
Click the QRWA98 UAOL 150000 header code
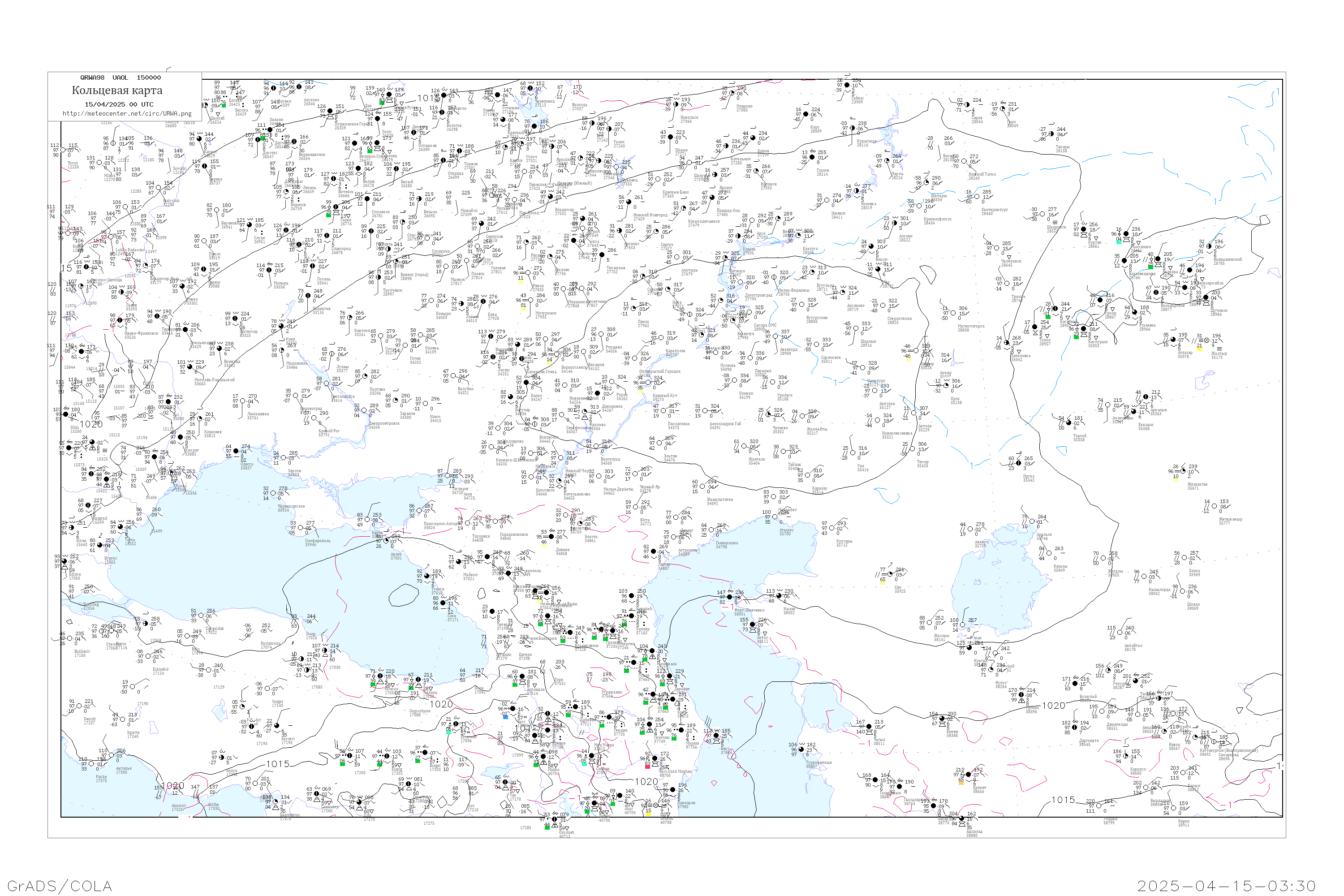click(x=120, y=77)
